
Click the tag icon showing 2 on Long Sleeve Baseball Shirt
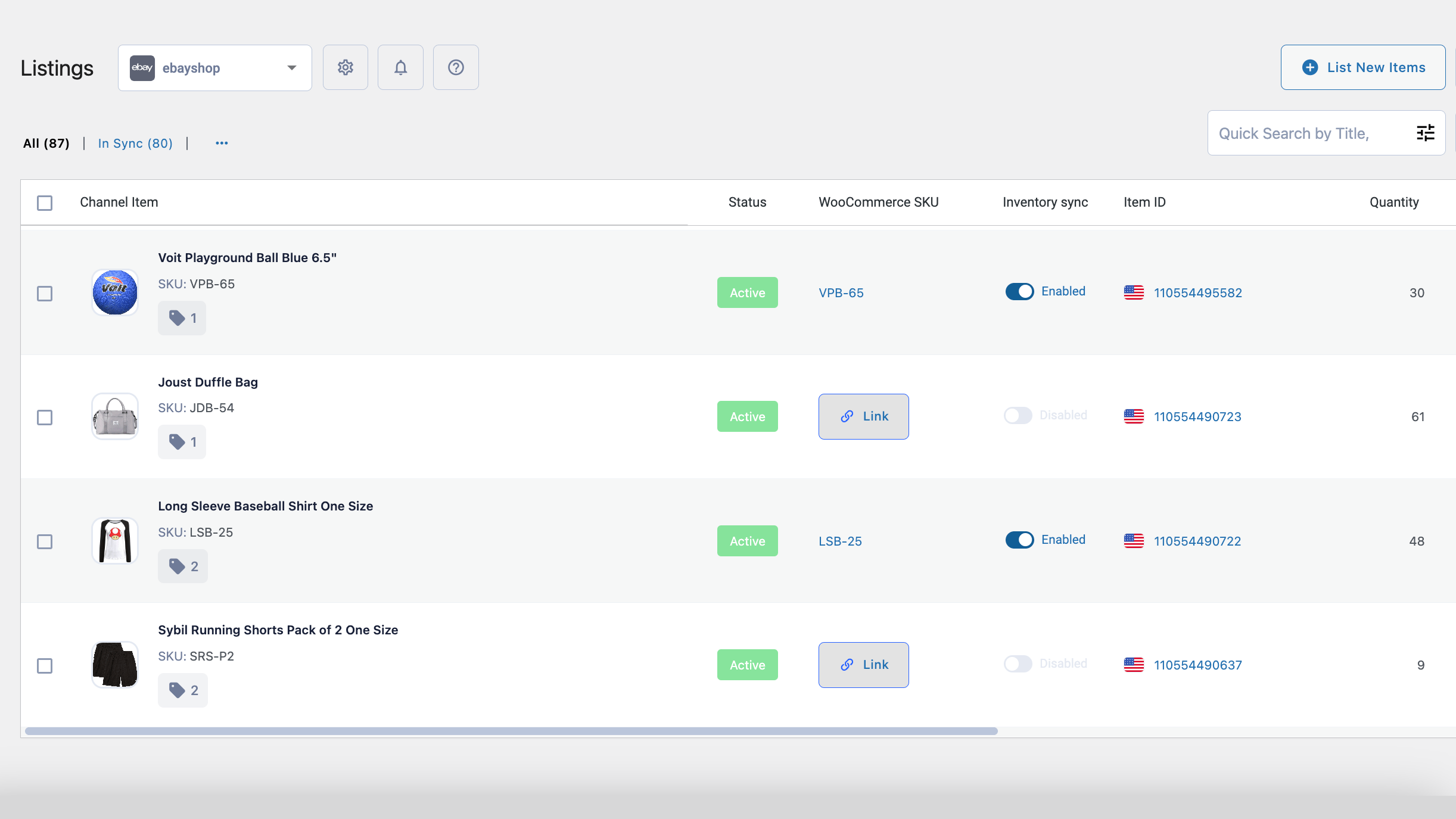pyautogui.click(x=182, y=566)
